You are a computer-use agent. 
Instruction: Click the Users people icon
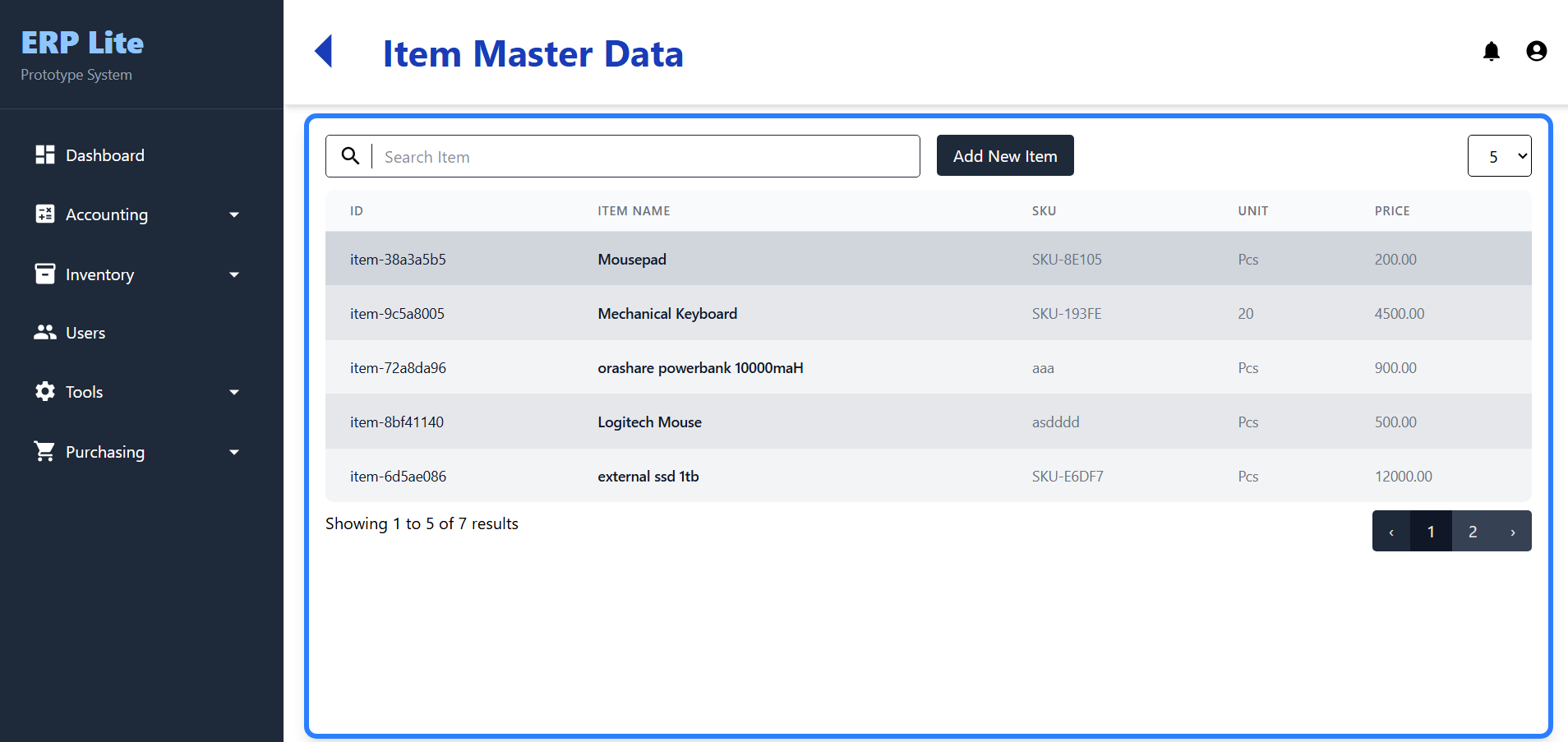pyautogui.click(x=45, y=332)
